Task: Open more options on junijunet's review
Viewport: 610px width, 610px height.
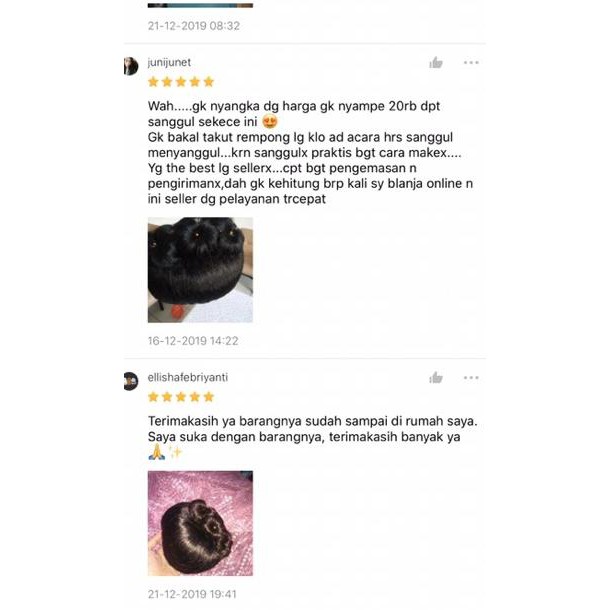Action: point(471,62)
